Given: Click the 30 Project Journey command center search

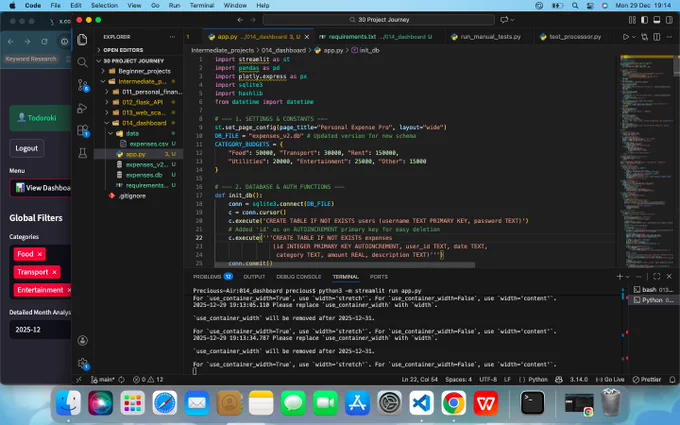Looking at the screenshot, I should tap(379, 20).
